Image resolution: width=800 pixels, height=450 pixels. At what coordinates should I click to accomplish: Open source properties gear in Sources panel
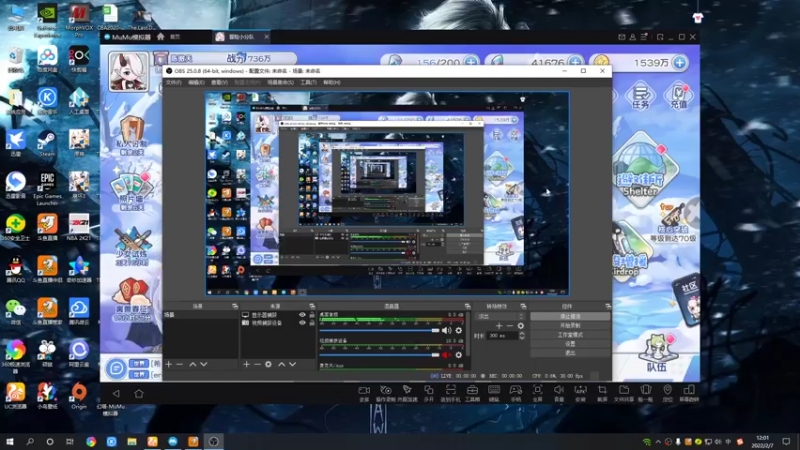[x=268, y=364]
